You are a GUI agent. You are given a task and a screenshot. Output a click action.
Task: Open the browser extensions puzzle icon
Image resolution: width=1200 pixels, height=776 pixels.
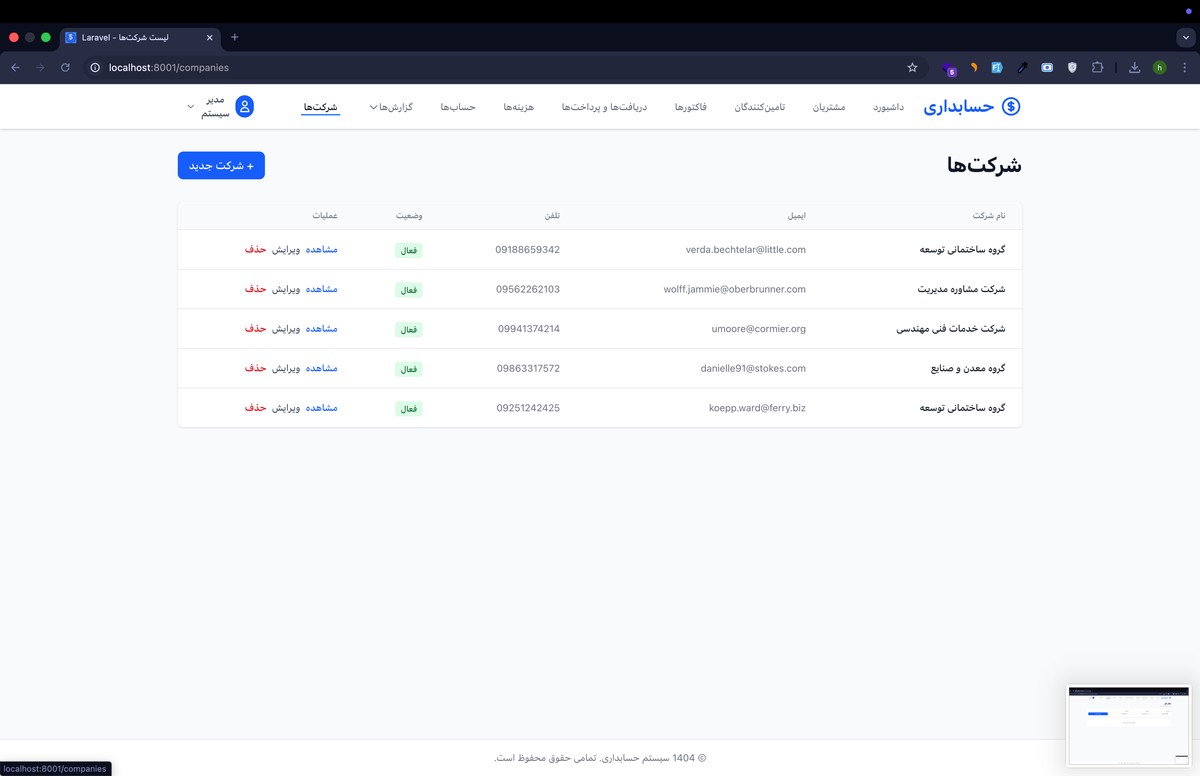click(x=1097, y=68)
